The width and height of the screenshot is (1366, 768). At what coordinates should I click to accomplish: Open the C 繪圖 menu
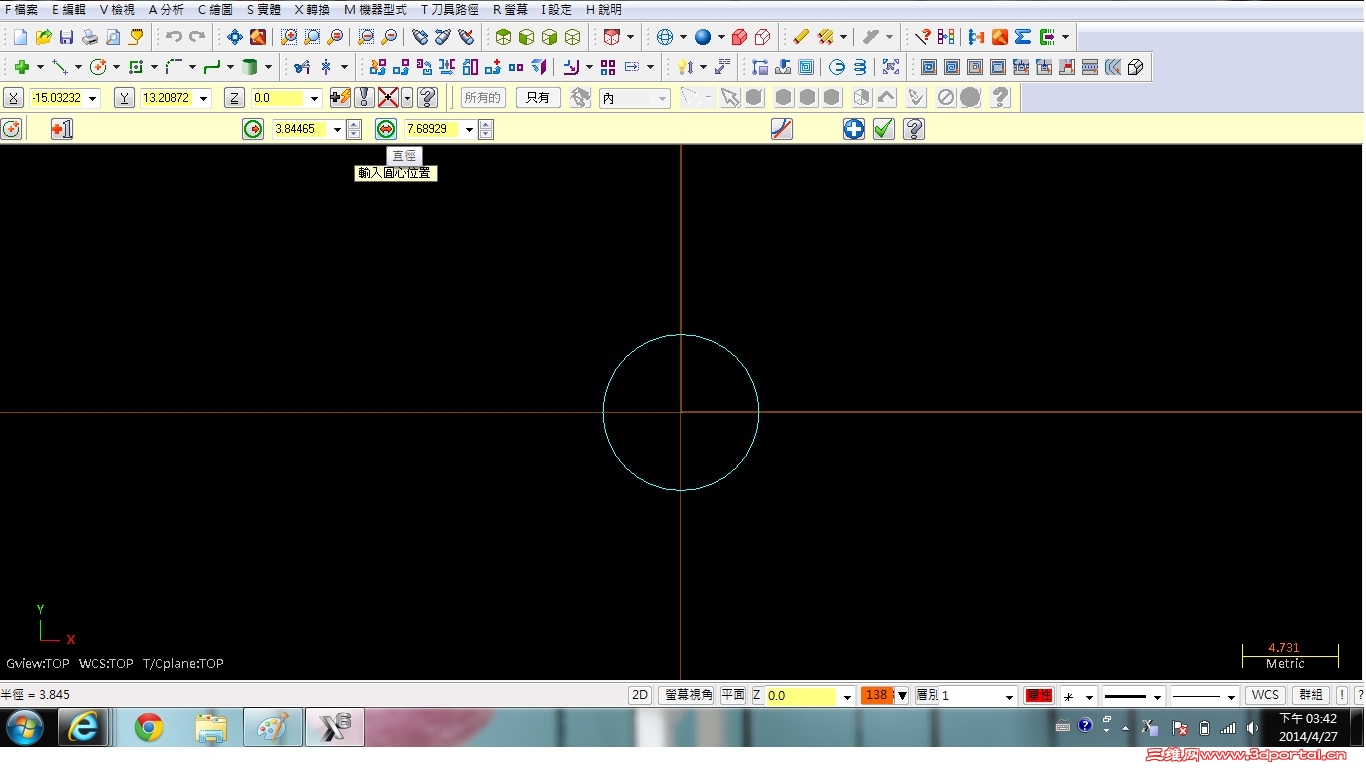215,9
